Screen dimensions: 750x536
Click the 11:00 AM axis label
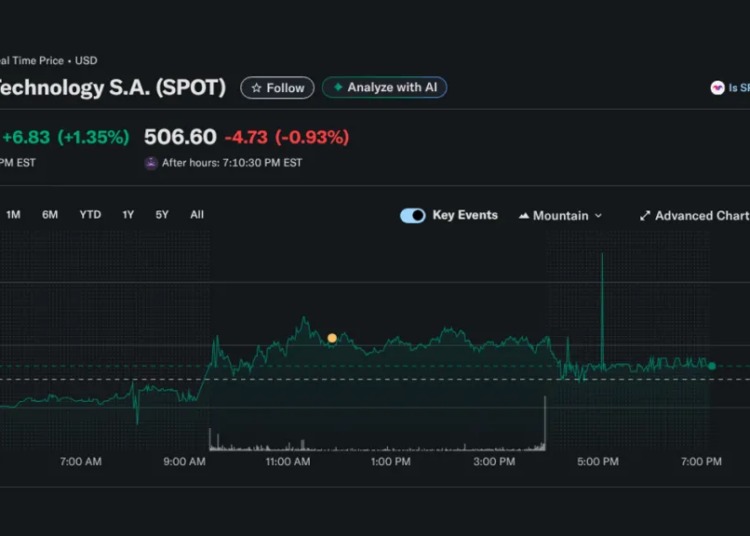pyautogui.click(x=288, y=461)
